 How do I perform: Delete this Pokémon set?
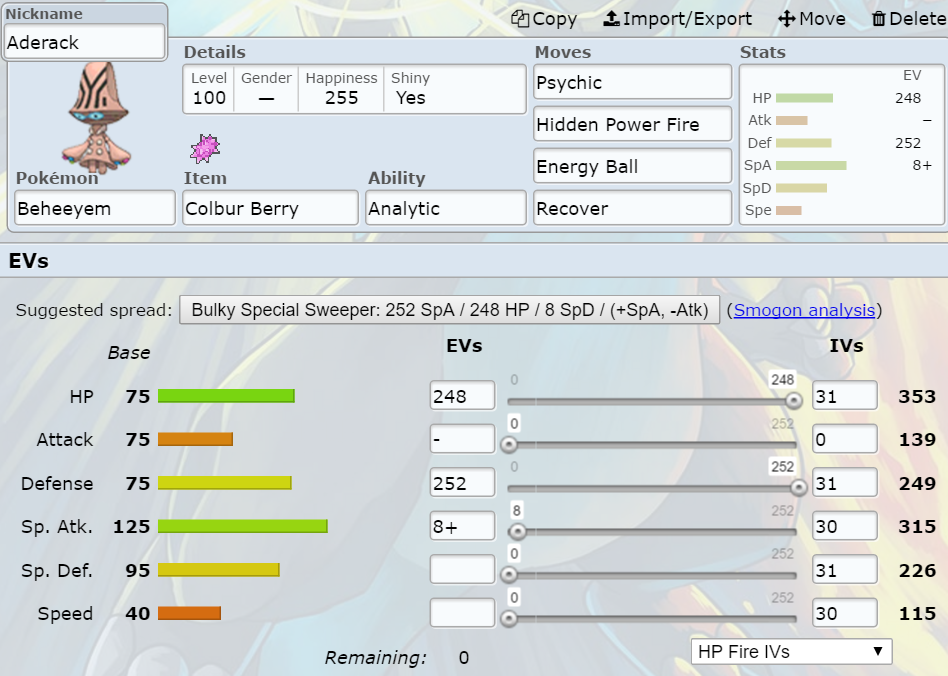[x=907, y=19]
